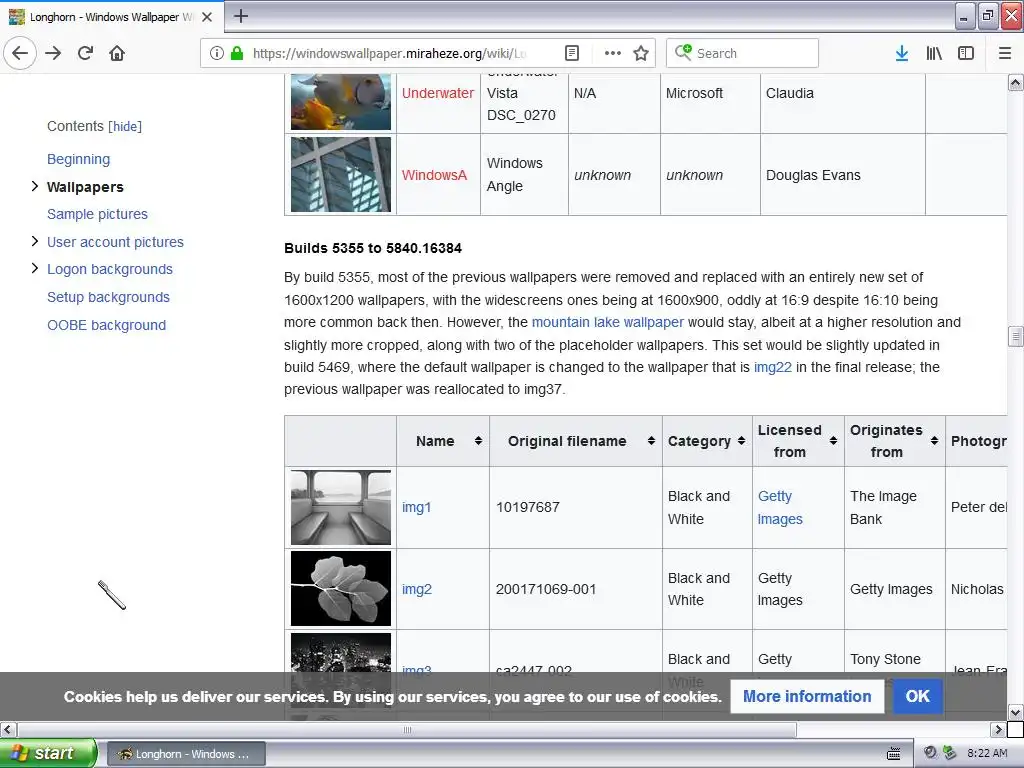Open the Windows start menu

[48, 753]
